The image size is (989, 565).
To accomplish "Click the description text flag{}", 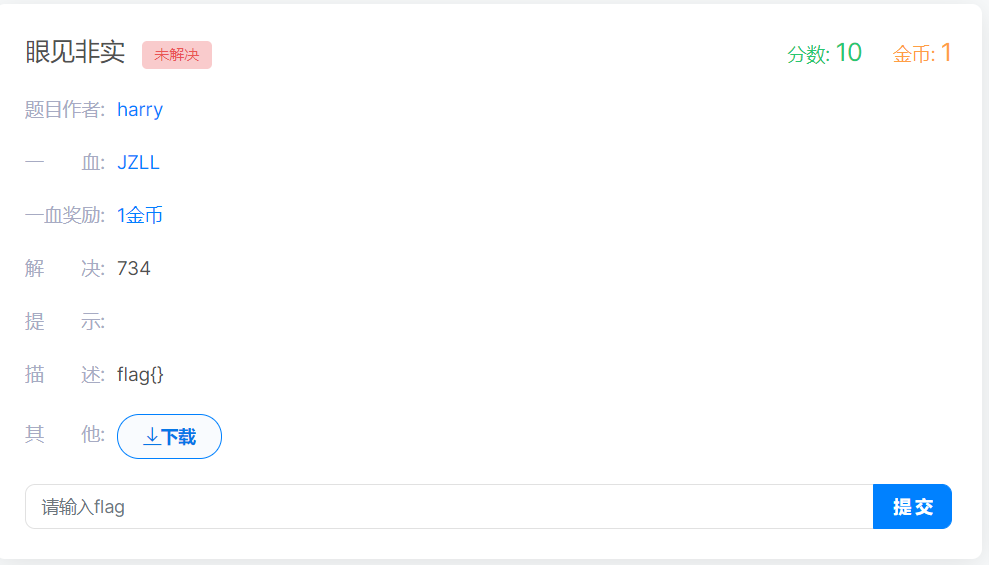I will [140, 375].
